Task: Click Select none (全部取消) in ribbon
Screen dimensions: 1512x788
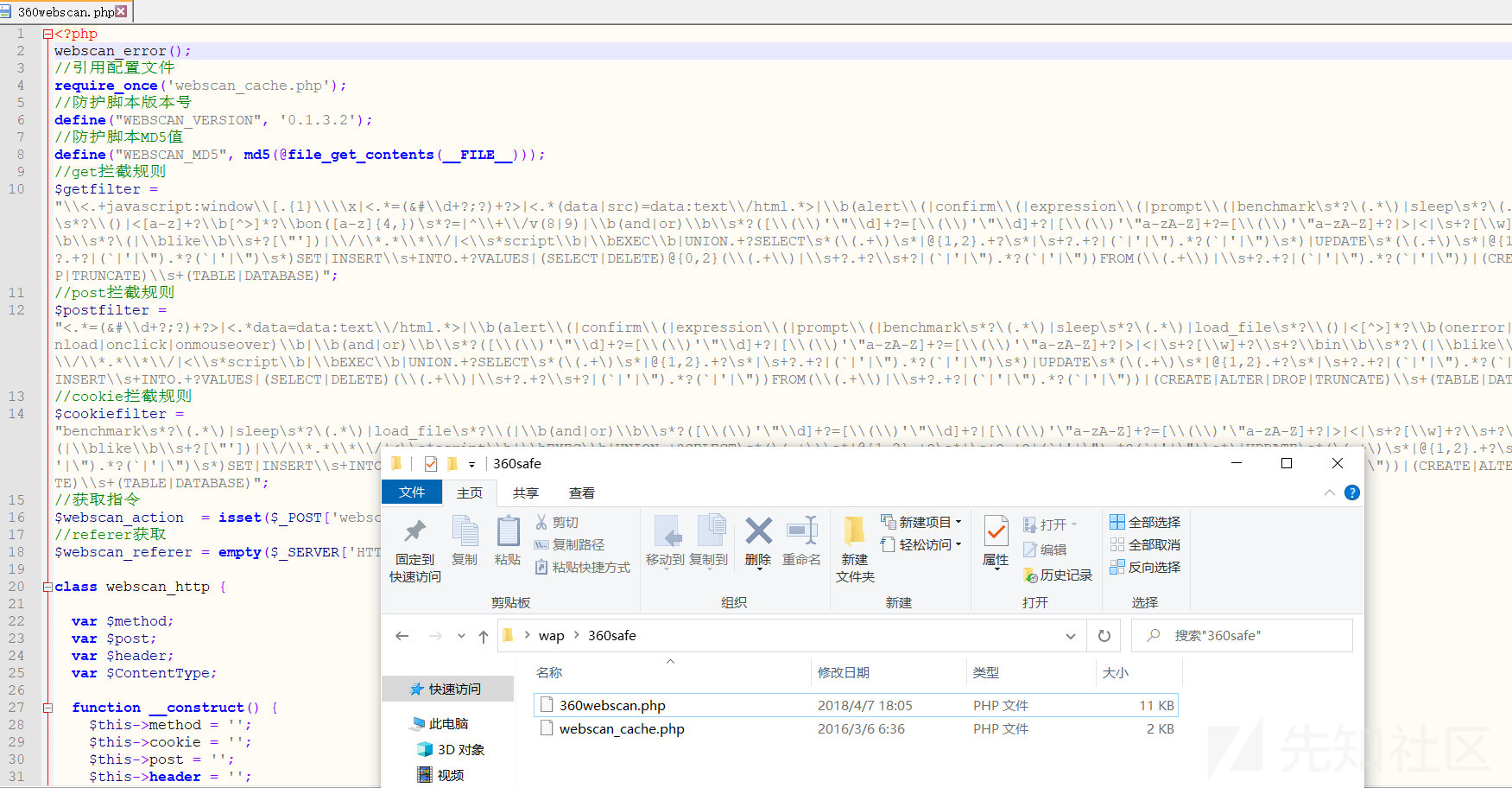Action: click(x=1145, y=544)
